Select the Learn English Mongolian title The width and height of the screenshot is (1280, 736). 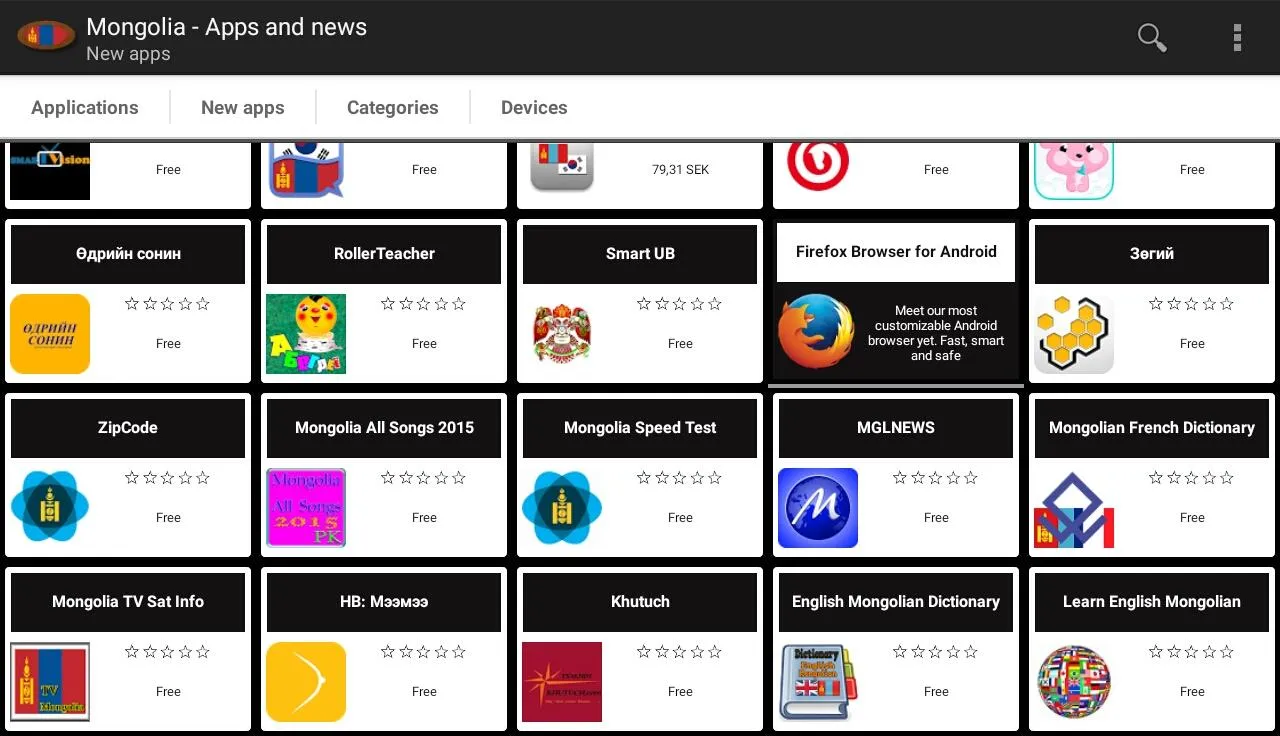point(1152,602)
